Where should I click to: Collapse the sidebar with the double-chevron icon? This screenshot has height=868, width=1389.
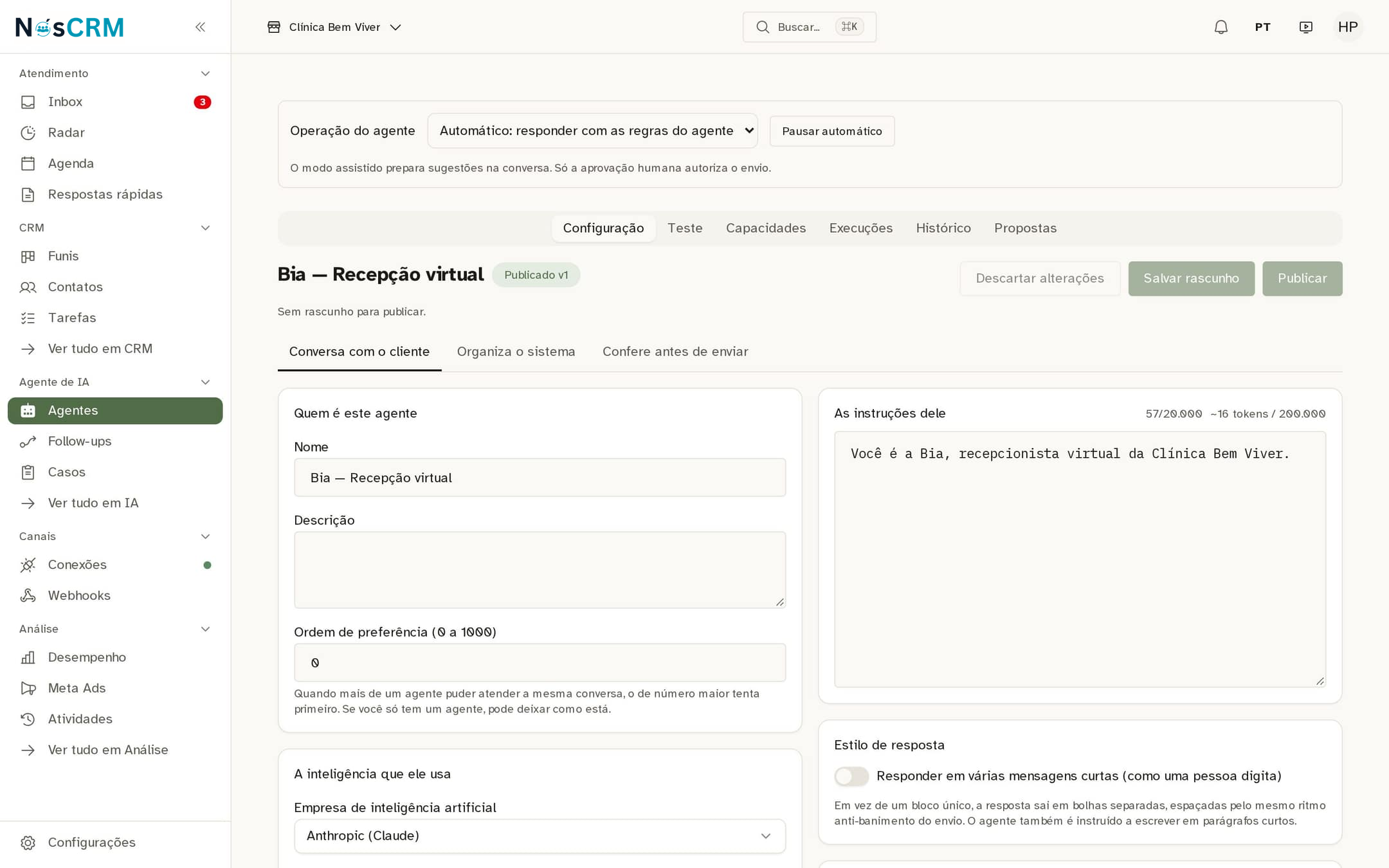click(x=200, y=27)
